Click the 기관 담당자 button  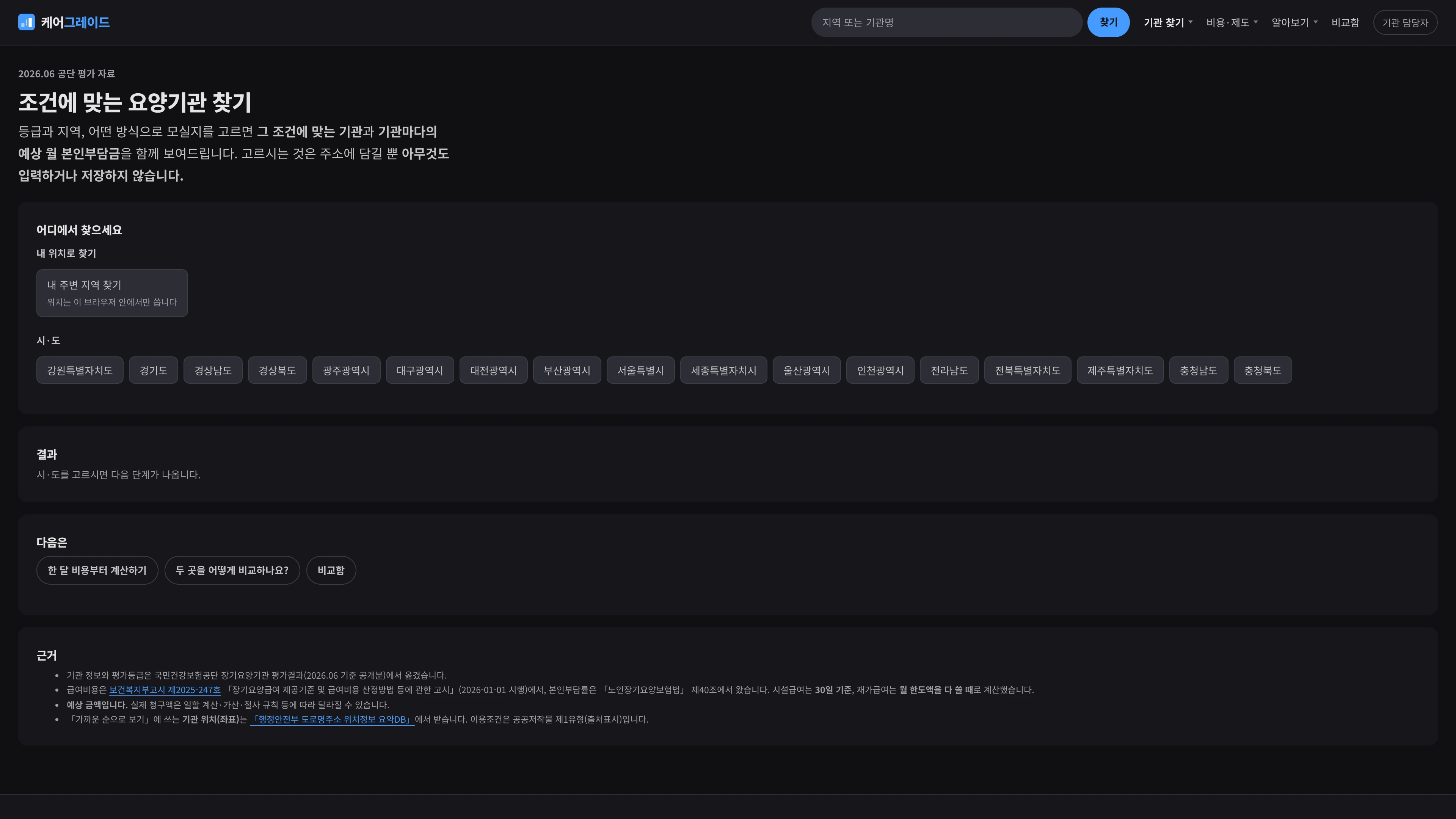pos(1404,23)
